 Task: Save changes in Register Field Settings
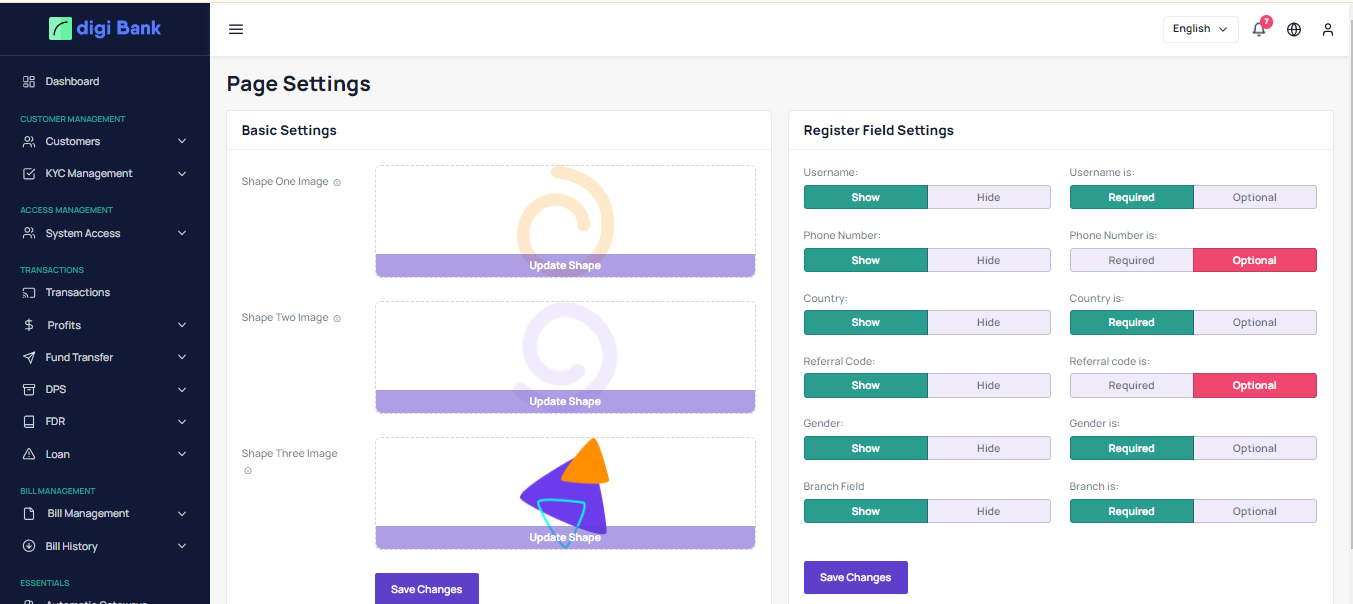[x=855, y=577]
